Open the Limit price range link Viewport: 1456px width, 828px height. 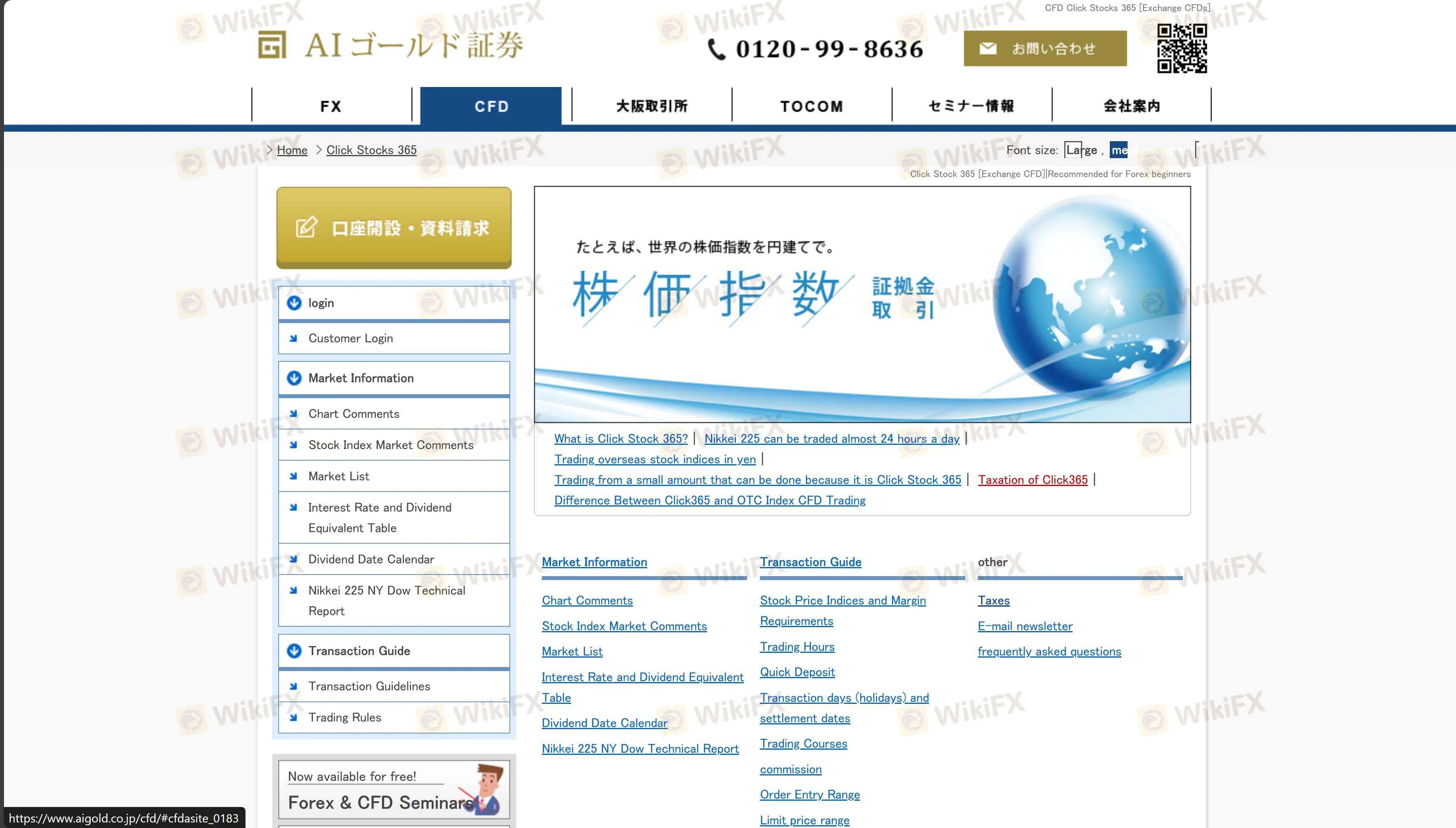804,820
